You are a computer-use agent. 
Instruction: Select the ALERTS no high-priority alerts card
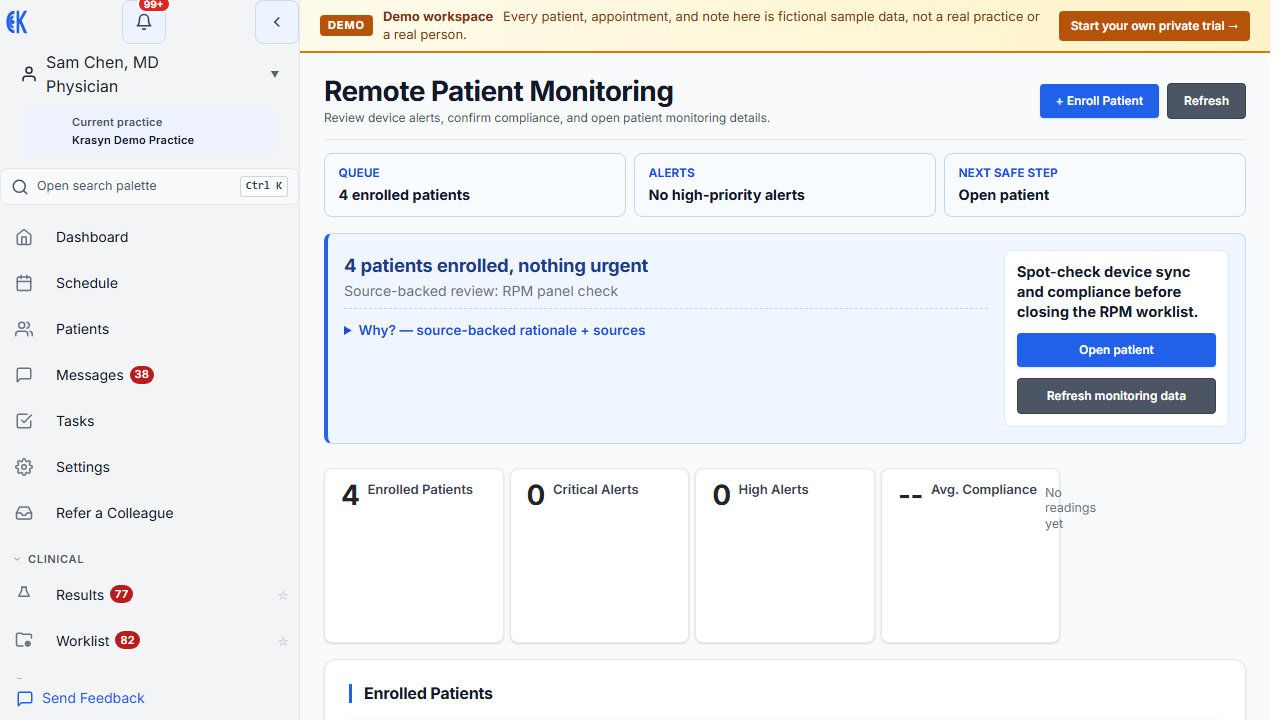point(785,185)
